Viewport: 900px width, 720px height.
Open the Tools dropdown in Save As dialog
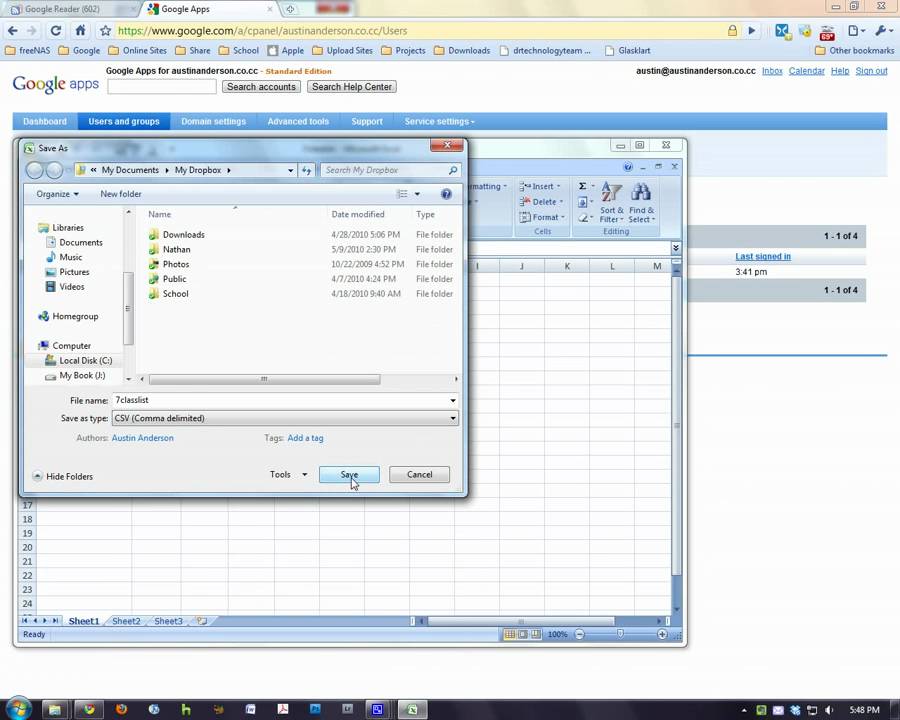pyautogui.click(x=289, y=474)
